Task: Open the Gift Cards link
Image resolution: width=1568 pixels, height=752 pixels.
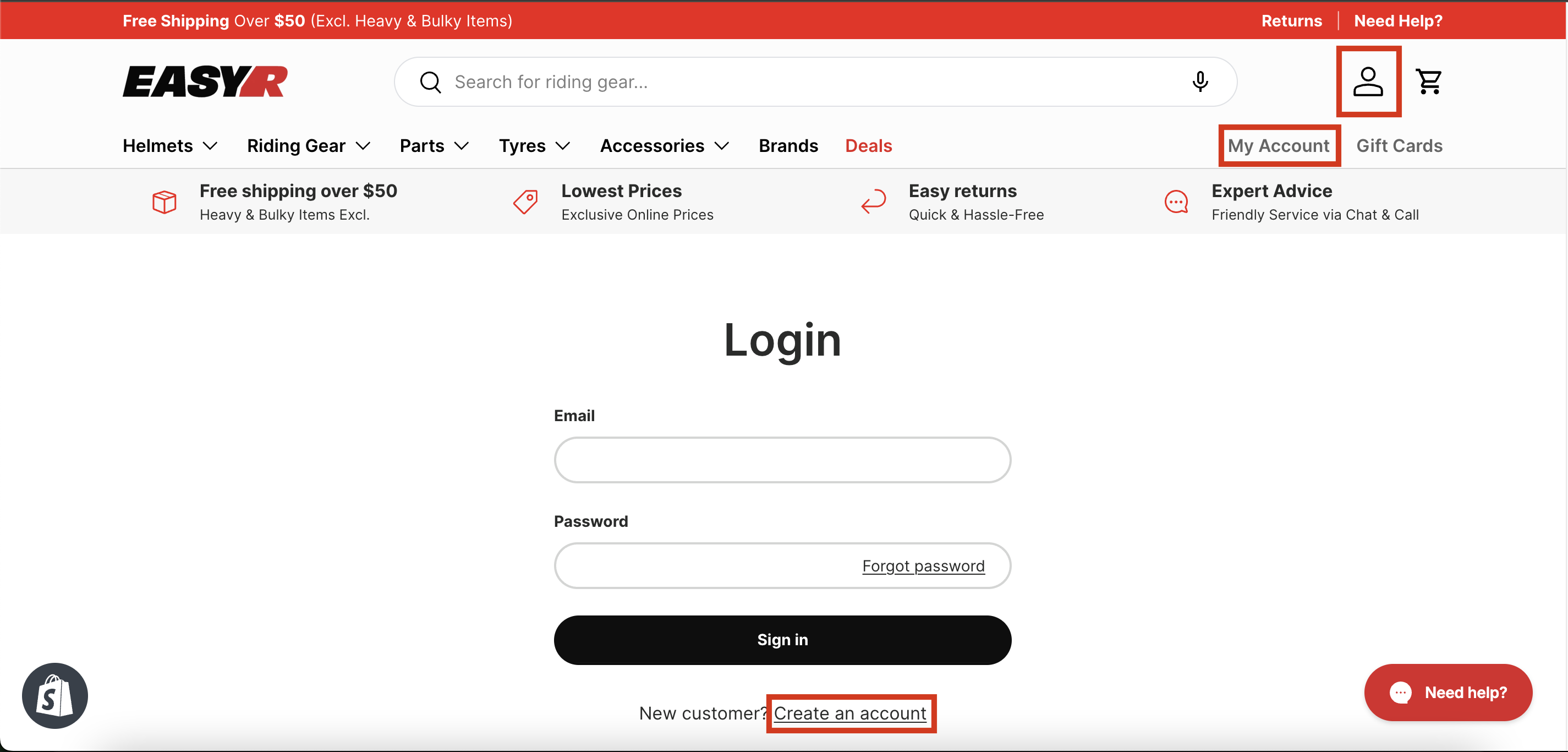Action: [x=1400, y=146]
